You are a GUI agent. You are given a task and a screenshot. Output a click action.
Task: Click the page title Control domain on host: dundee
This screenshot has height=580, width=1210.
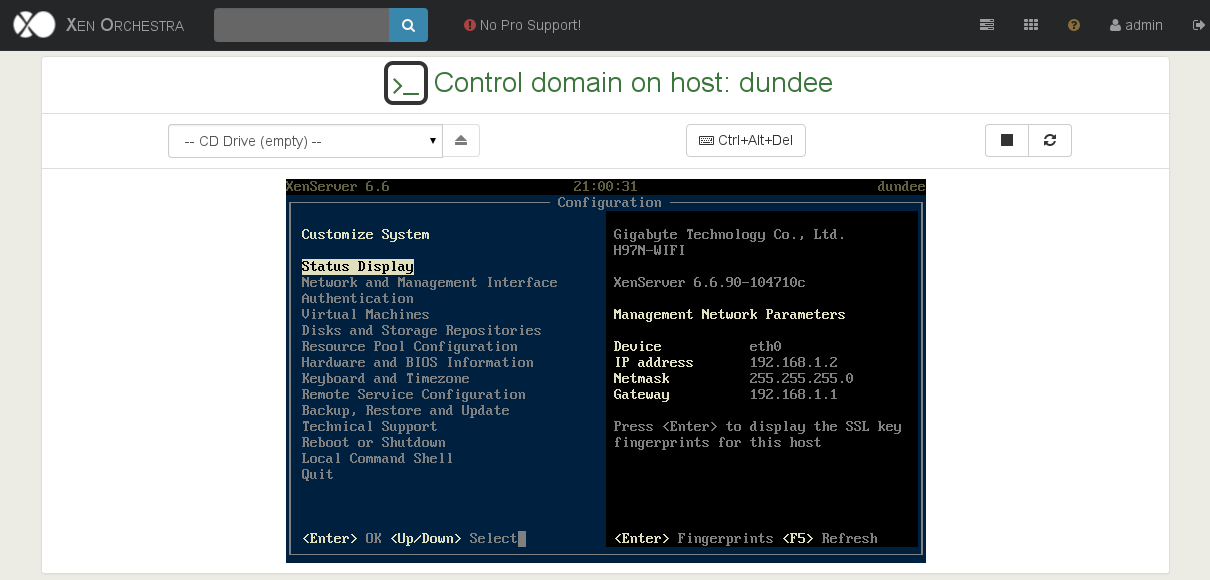(633, 83)
